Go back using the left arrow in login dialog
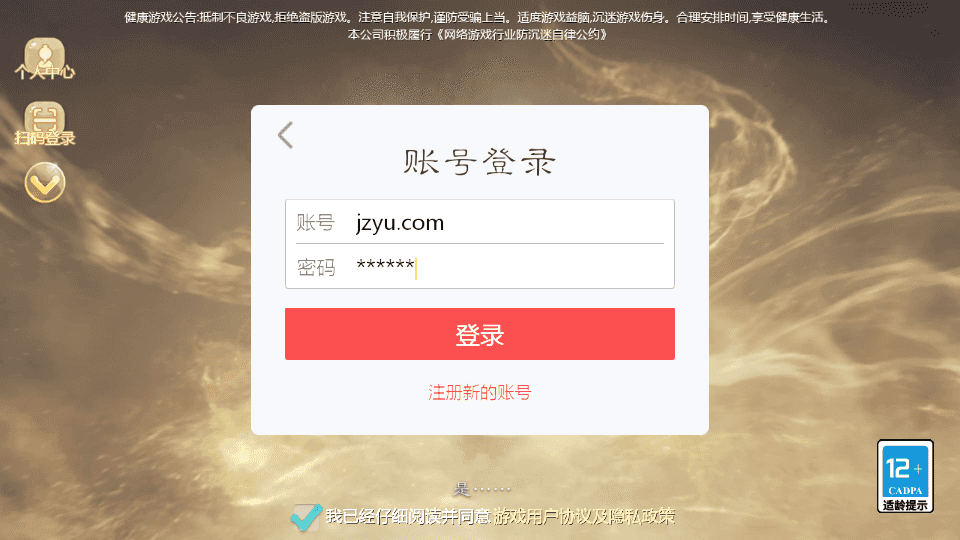Screen dimensions: 960x540 [286, 135]
